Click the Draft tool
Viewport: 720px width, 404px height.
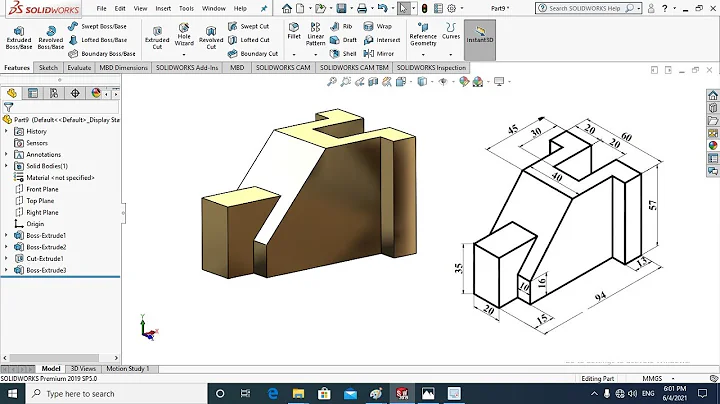(x=343, y=40)
